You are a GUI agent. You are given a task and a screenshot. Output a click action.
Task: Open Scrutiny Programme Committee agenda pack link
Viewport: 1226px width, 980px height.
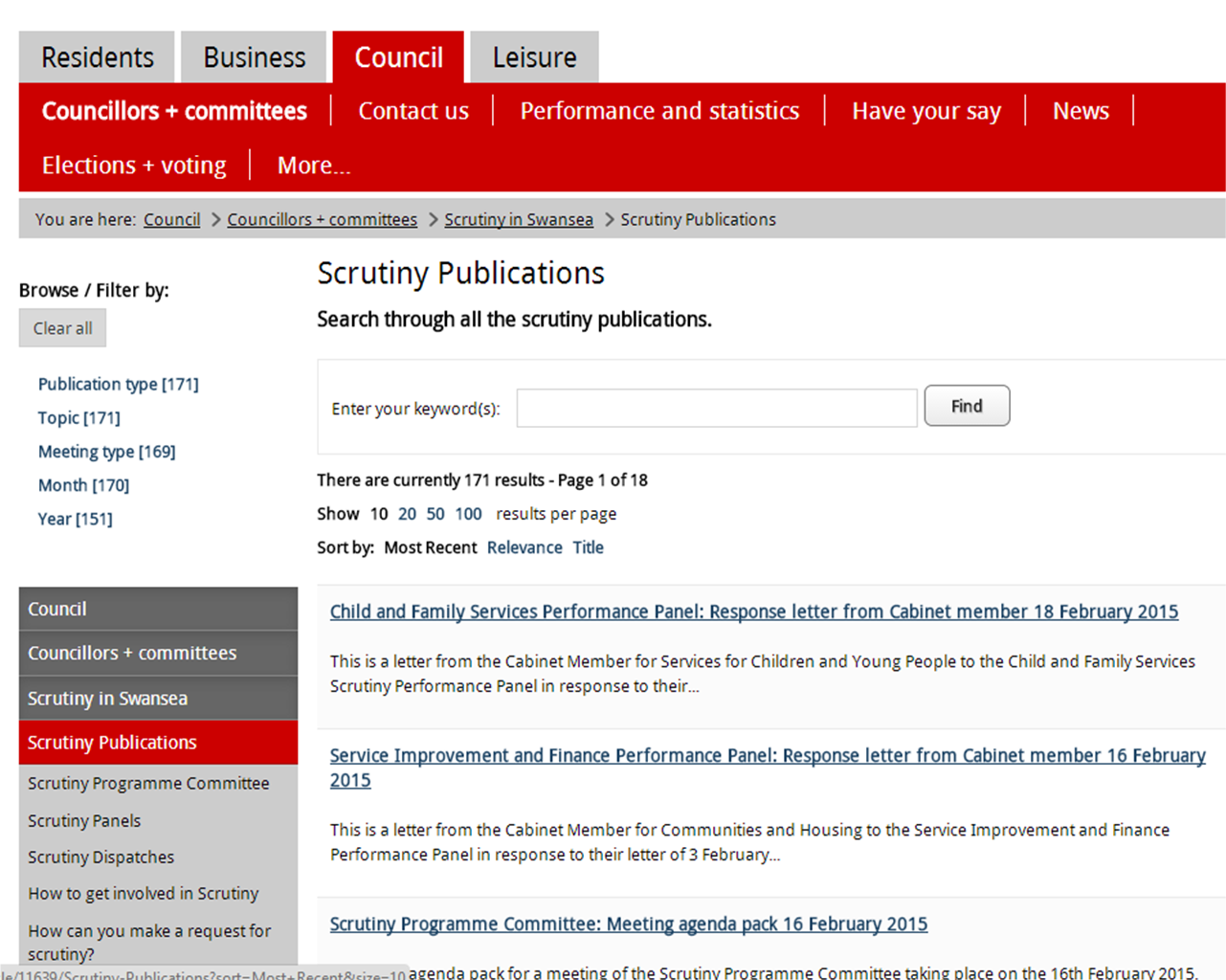point(629,924)
